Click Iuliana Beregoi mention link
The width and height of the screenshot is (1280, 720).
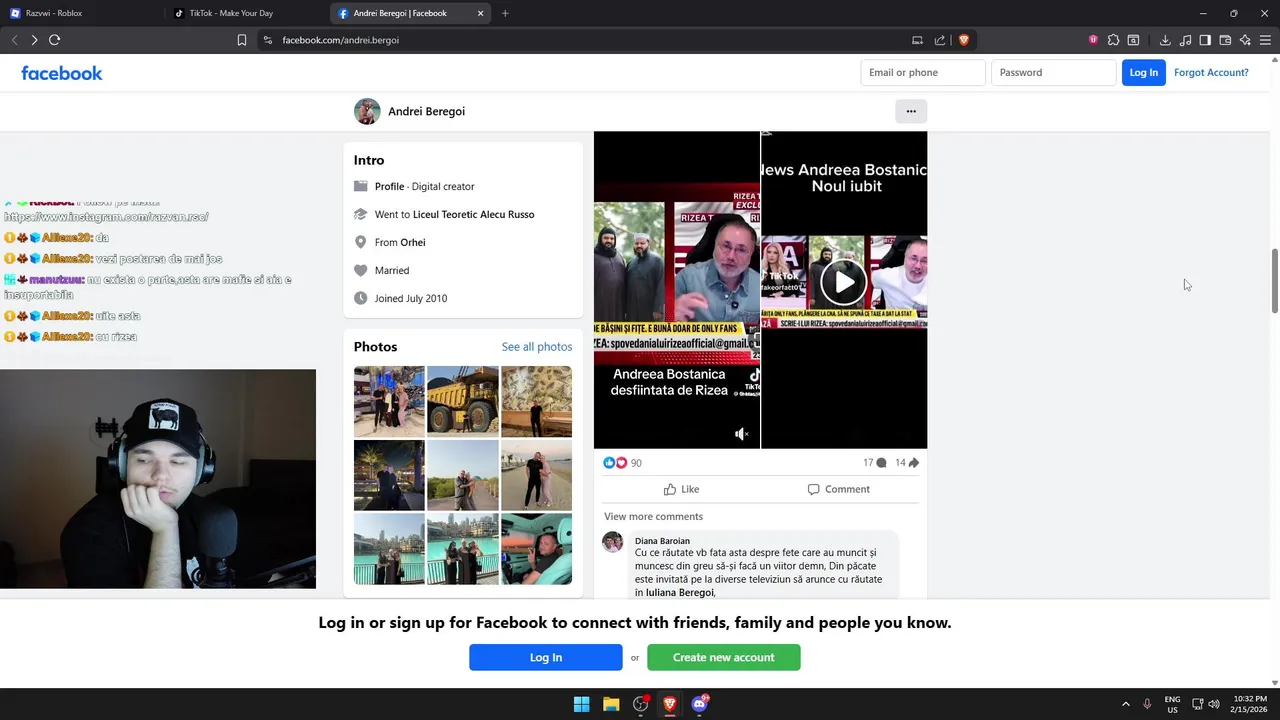tap(680, 592)
